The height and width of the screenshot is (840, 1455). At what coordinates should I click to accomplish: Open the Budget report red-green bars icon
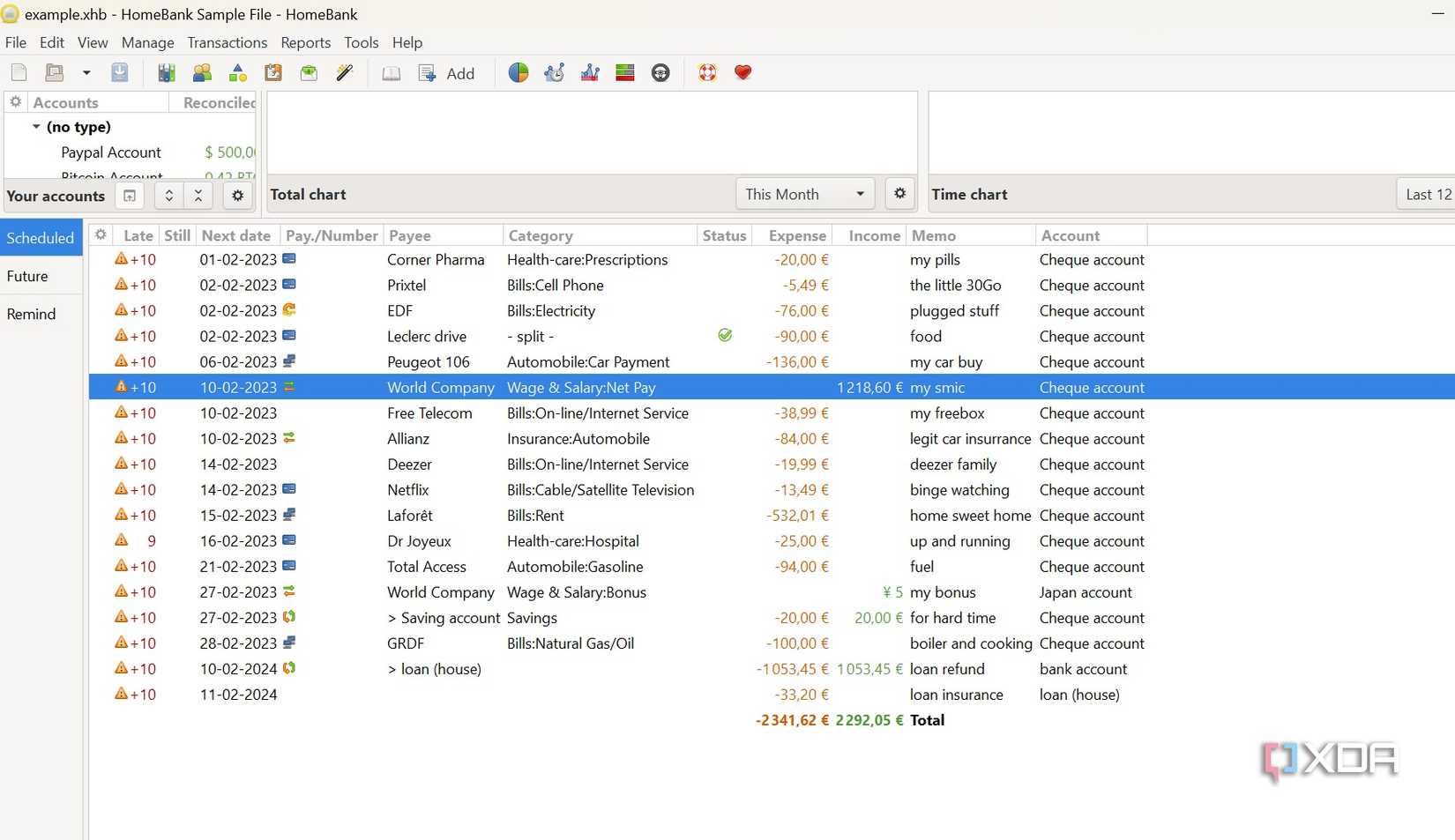click(x=625, y=73)
